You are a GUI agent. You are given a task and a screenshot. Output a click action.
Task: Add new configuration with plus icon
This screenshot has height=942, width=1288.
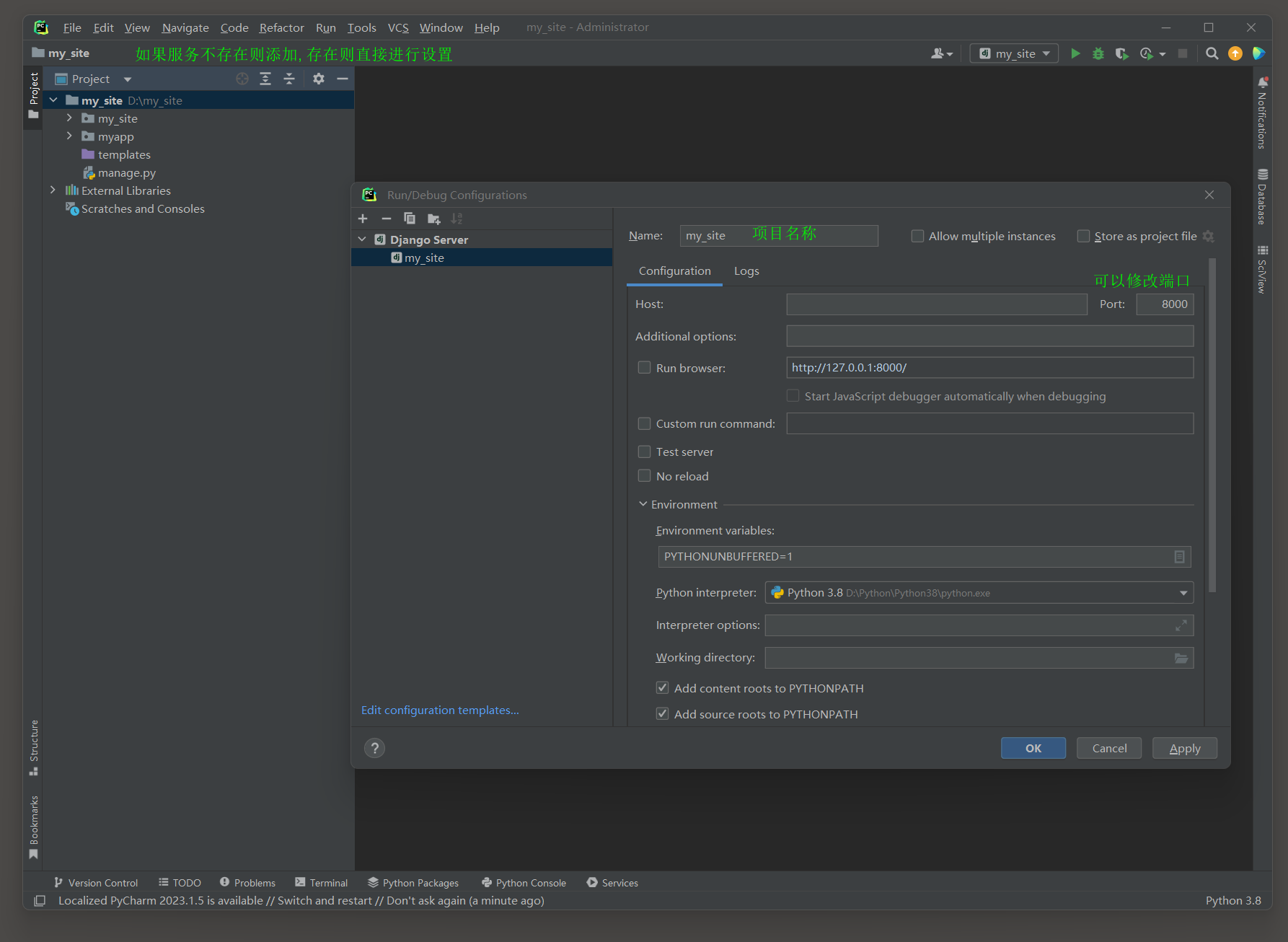tap(363, 219)
